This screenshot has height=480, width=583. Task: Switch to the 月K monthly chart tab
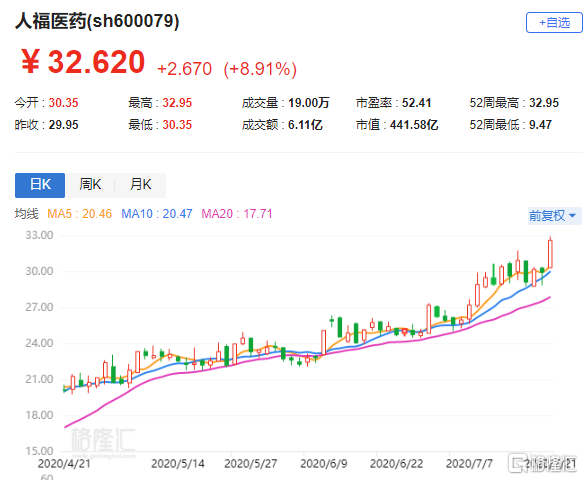pyautogui.click(x=141, y=185)
